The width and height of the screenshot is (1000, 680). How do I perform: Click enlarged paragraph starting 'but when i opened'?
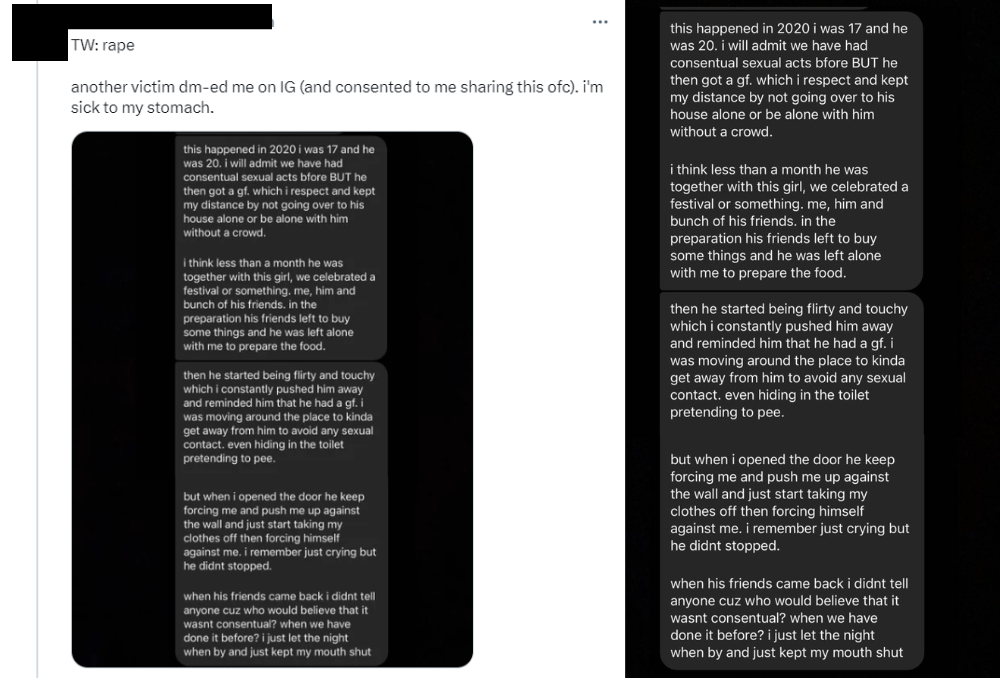pyautogui.click(x=790, y=502)
